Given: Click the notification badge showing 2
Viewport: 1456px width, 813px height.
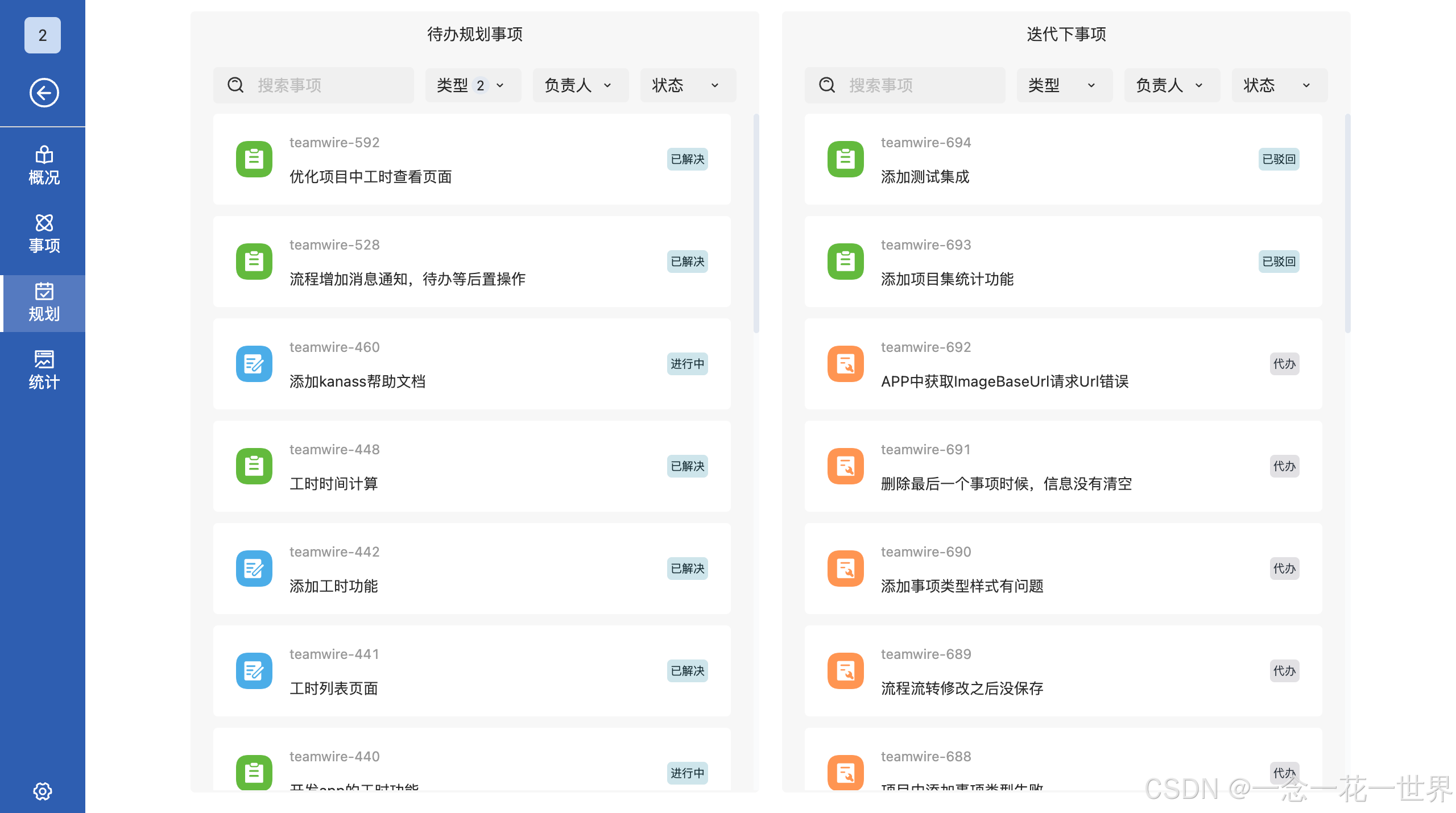Looking at the screenshot, I should tap(42, 35).
